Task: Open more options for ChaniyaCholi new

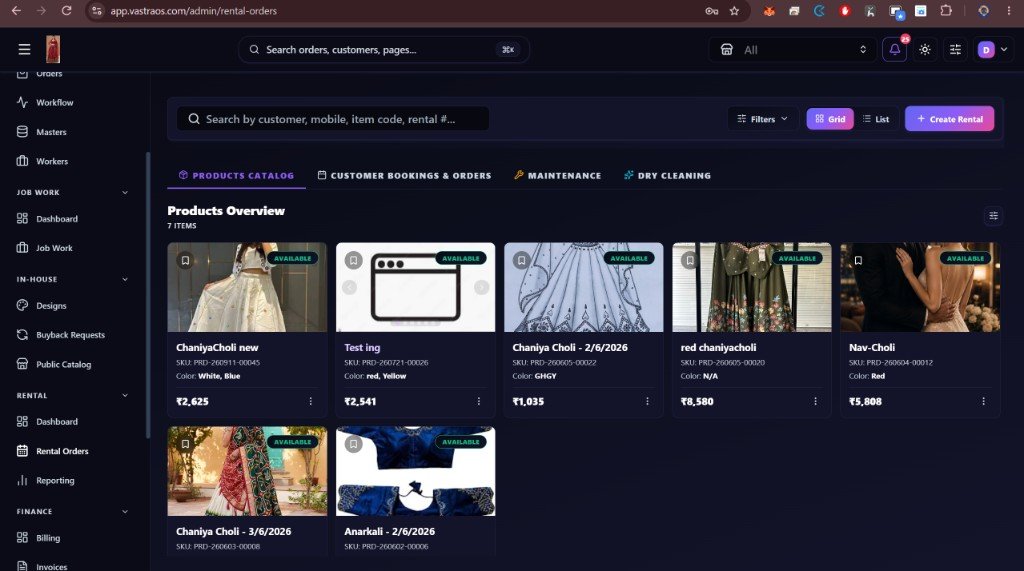Action: pos(311,401)
